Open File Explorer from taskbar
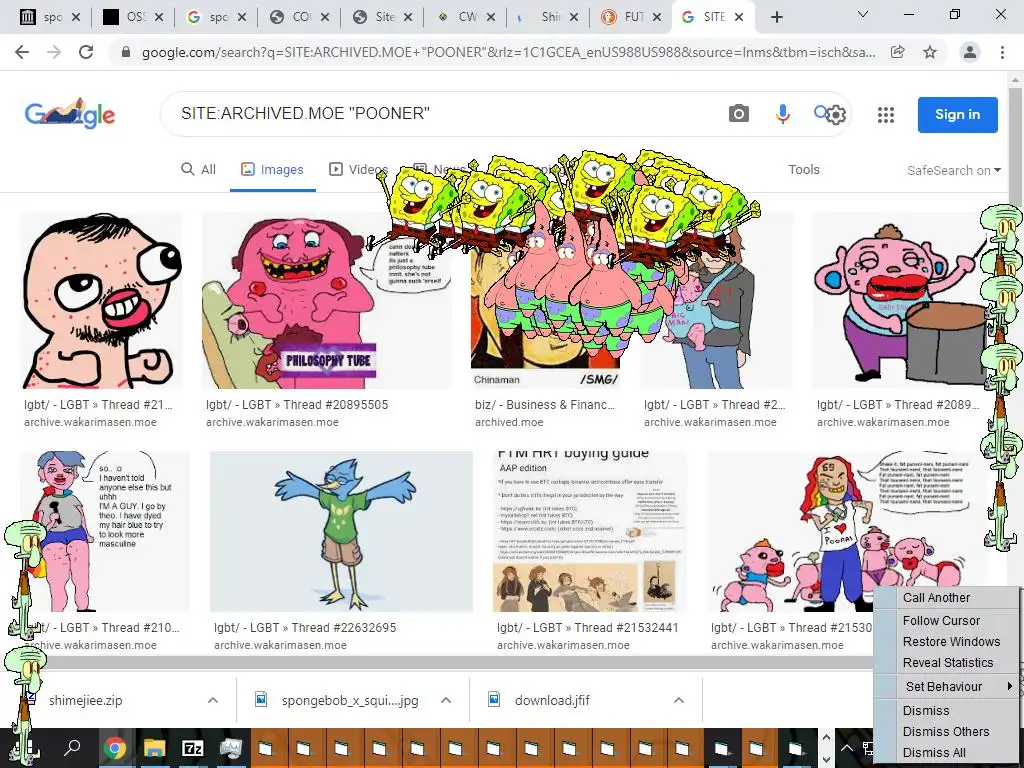The width and height of the screenshot is (1024, 768). point(155,748)
